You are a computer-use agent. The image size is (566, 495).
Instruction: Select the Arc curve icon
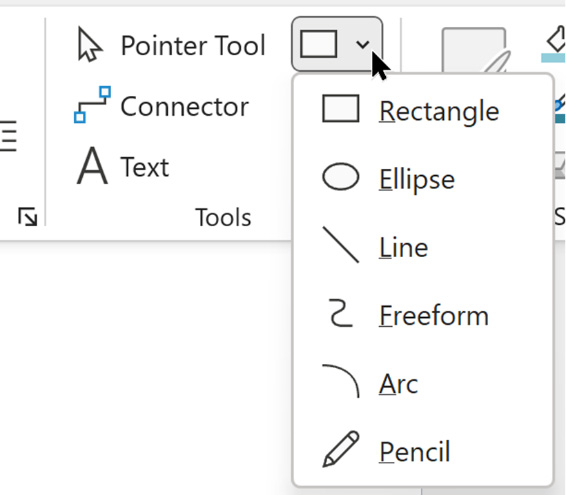(x=340, y=381)
